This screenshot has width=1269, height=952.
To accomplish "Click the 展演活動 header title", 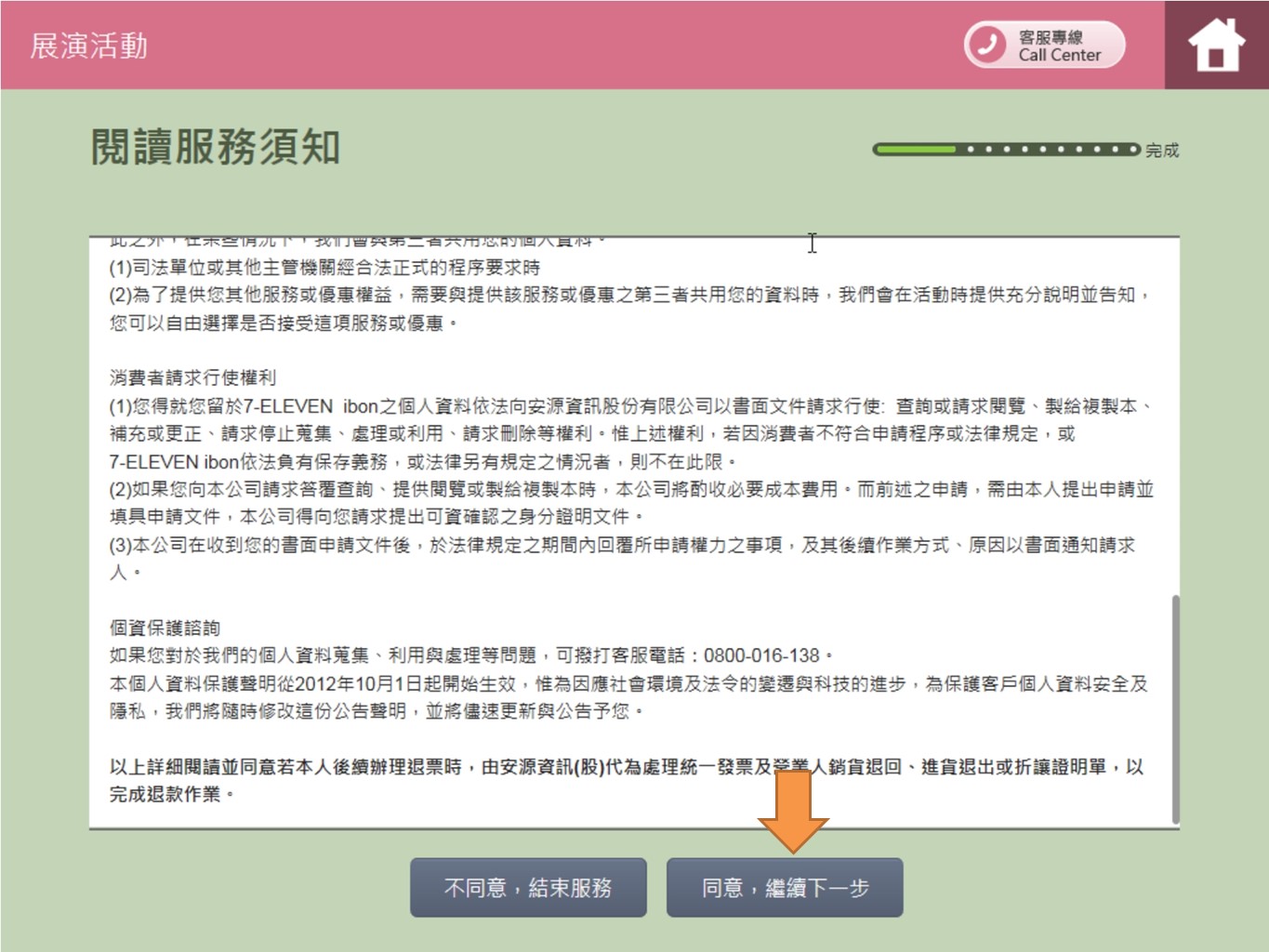I will click(x=89, y=46).
